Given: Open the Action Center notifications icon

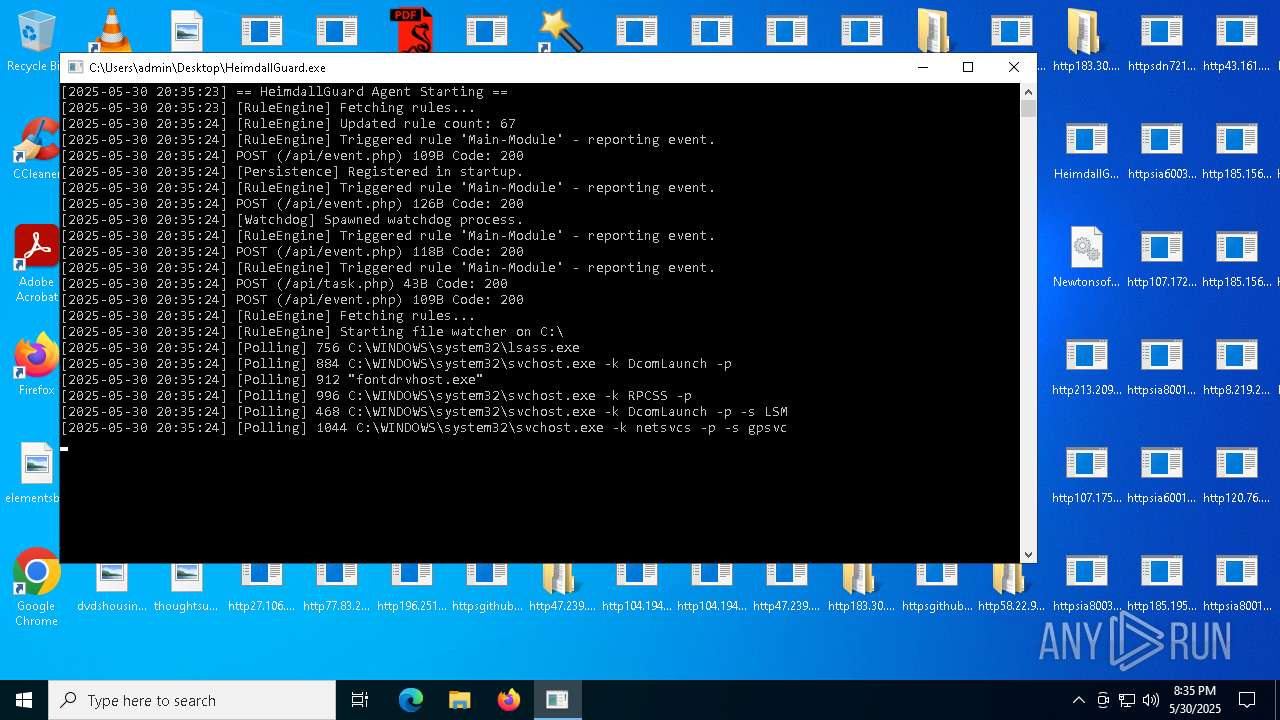Looking at the screenshot, I should (1247, 700).
